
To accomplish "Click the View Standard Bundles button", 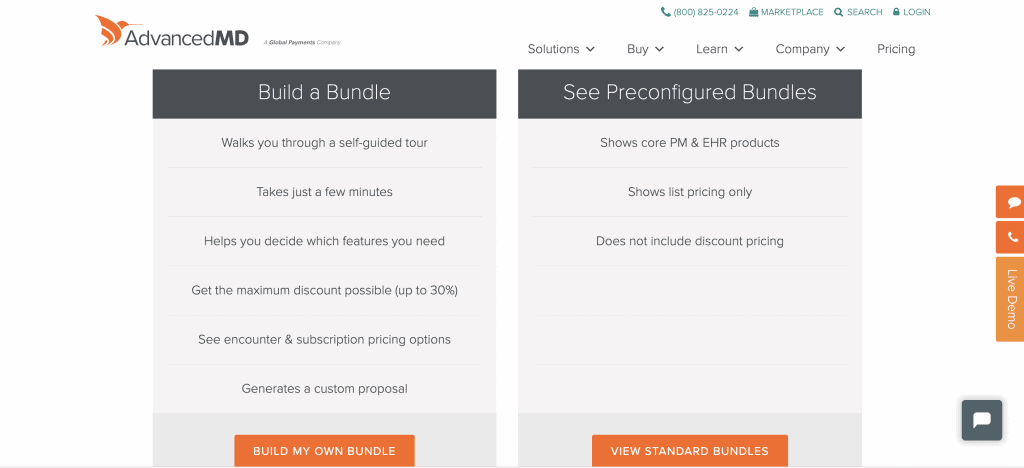I will pyautogui.click(x=689, y=451).
